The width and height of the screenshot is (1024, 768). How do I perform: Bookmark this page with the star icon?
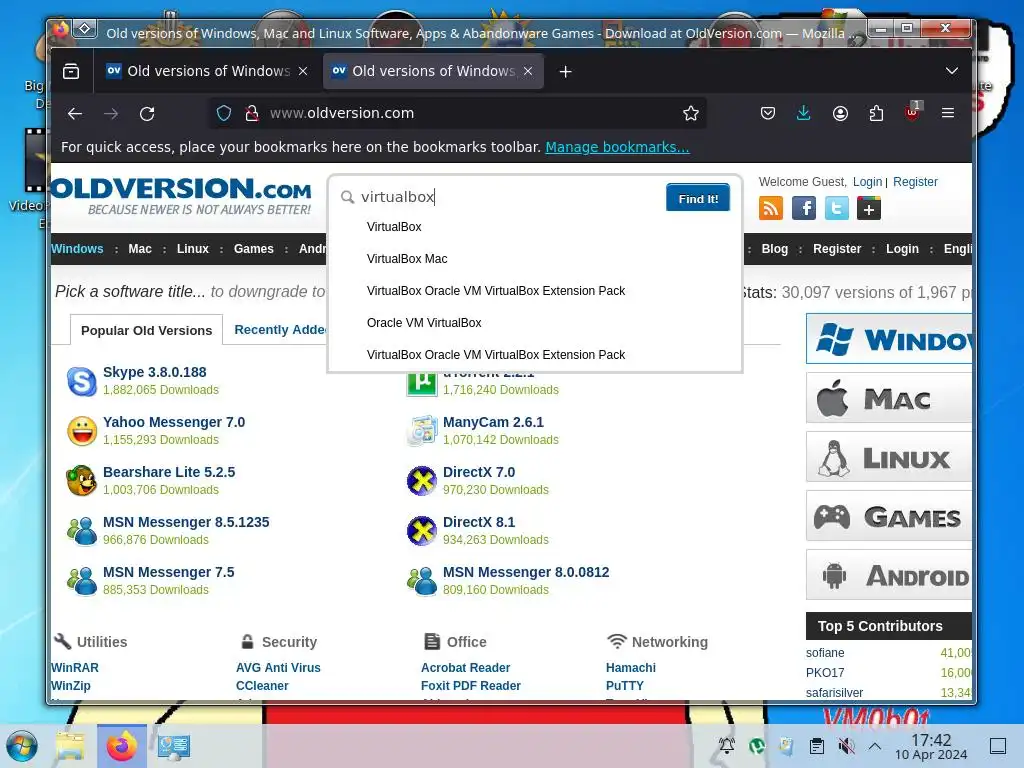coord(690,113)
